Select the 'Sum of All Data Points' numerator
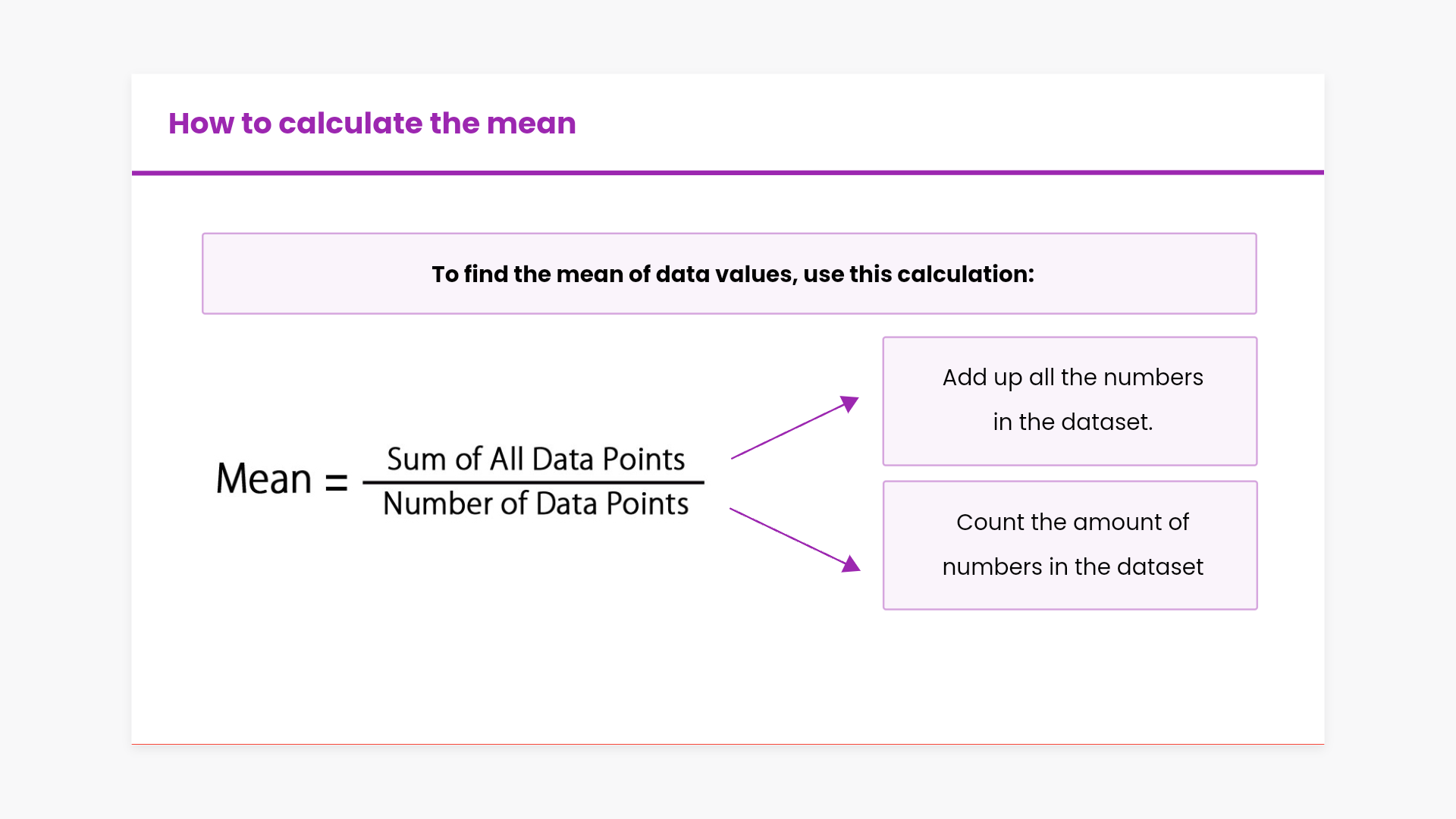 click(535, 460)
